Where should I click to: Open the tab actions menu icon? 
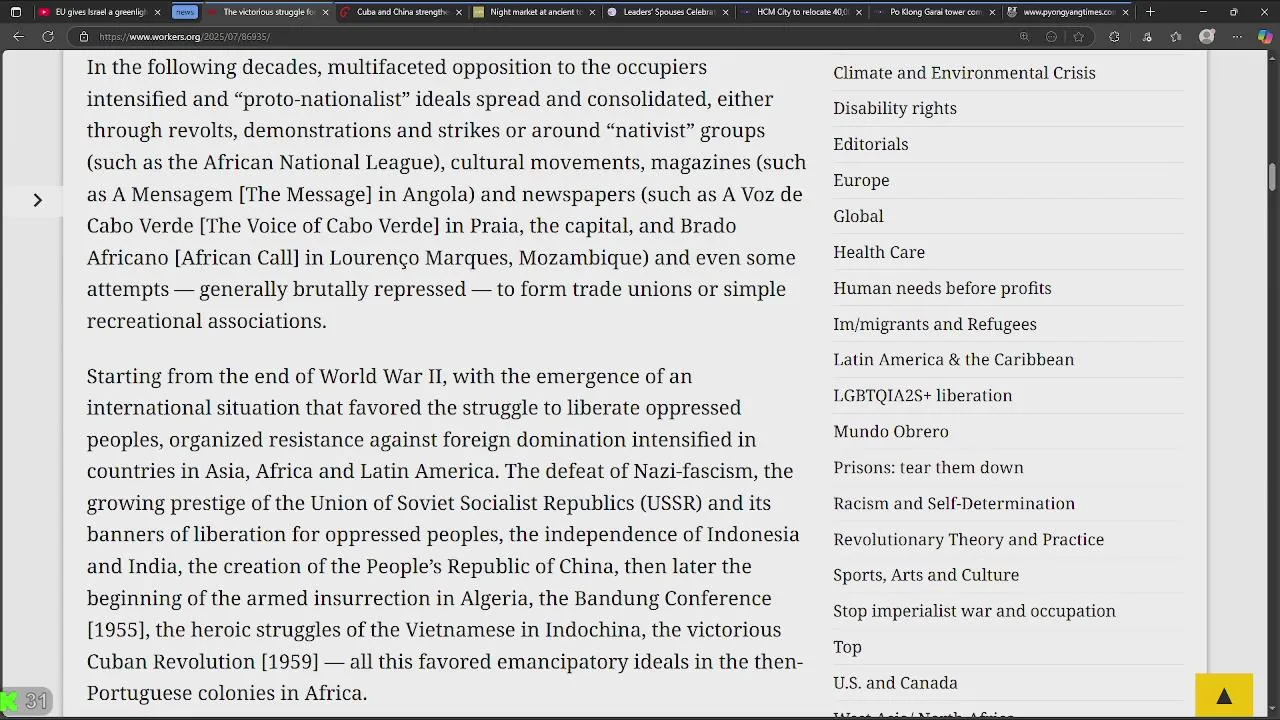click(x=15, y=12)
